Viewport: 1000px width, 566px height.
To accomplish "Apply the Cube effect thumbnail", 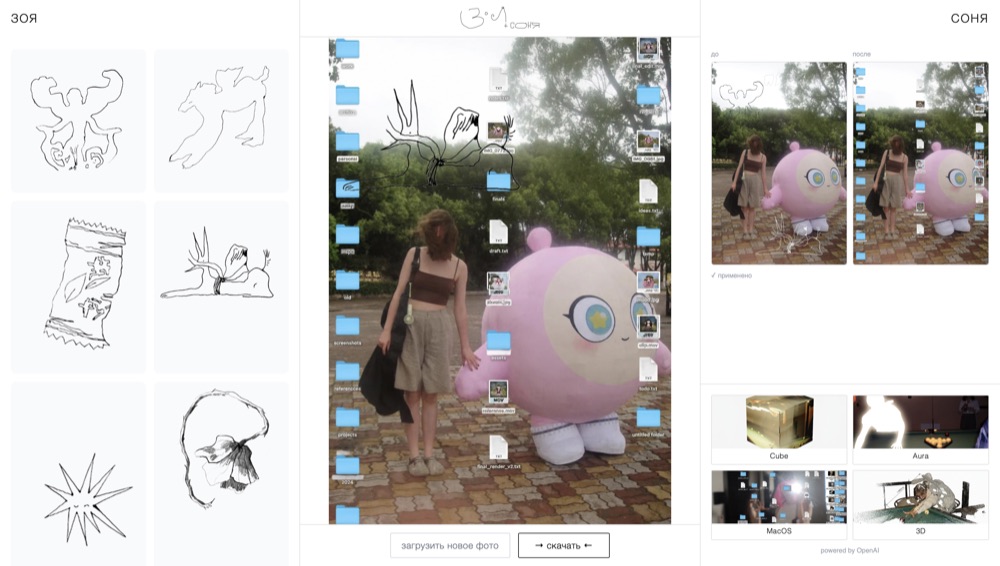I will [779, 422].
